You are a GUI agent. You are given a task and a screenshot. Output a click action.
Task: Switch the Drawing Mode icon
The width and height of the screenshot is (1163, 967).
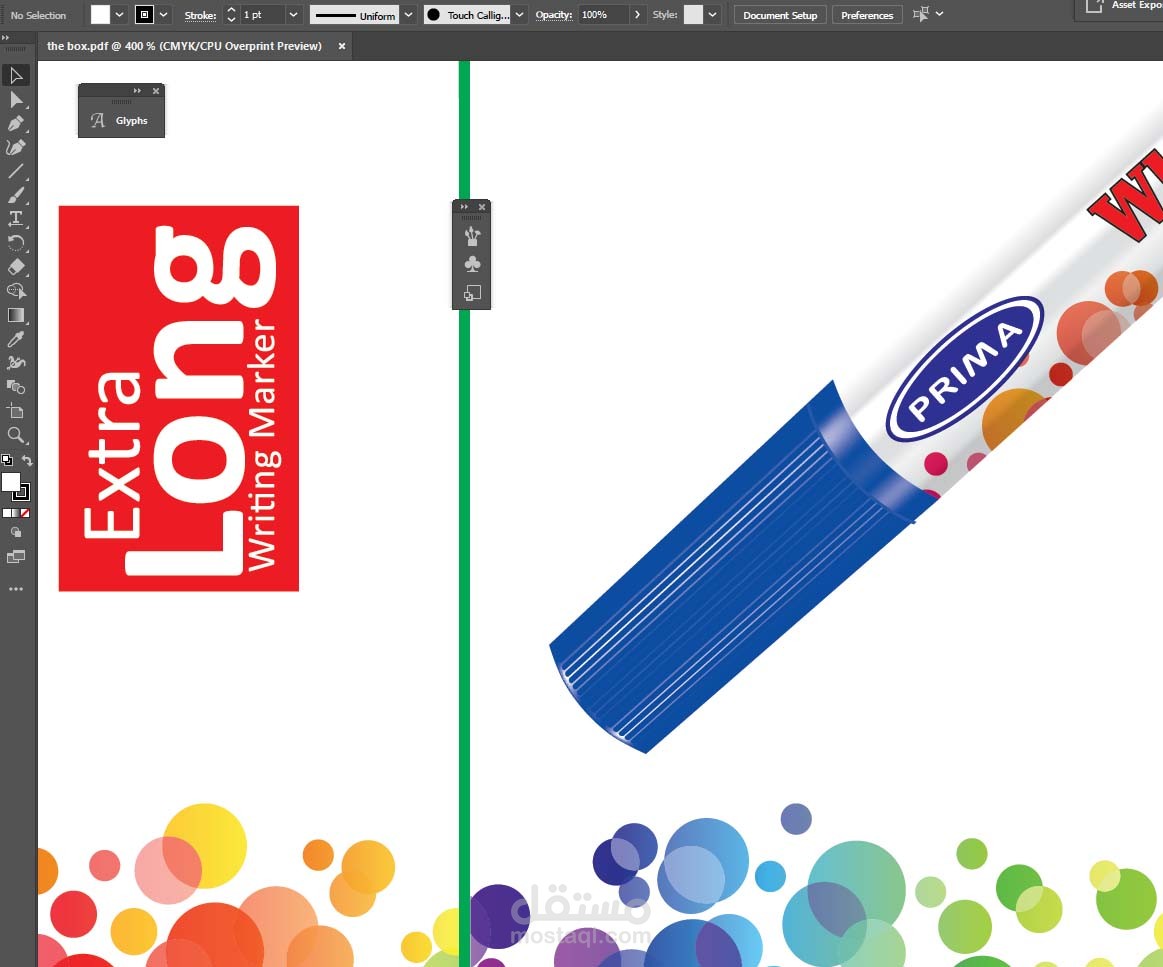click(x=16, y=532)
